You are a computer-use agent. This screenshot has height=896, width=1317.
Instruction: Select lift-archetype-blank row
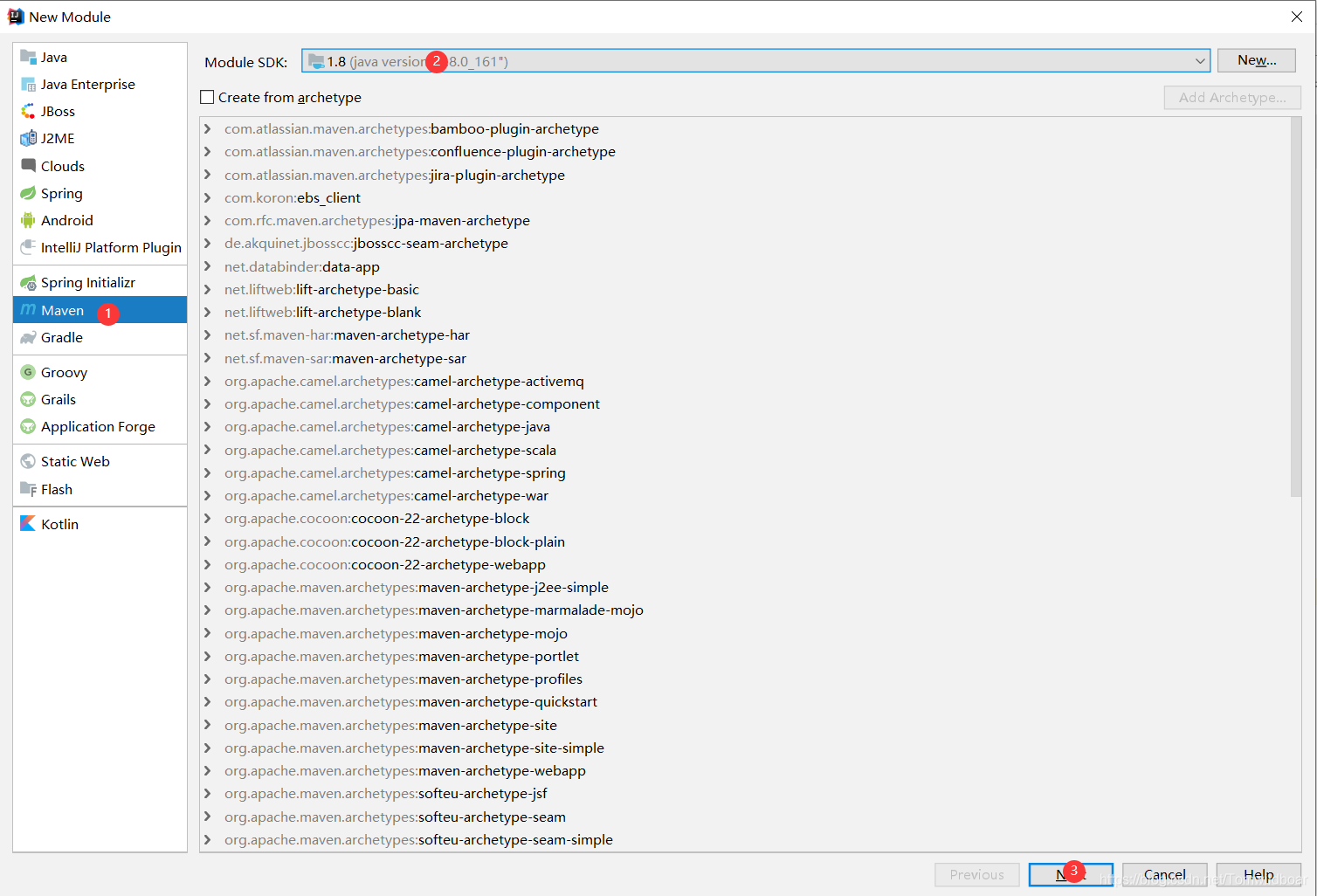tap(744, 312)
